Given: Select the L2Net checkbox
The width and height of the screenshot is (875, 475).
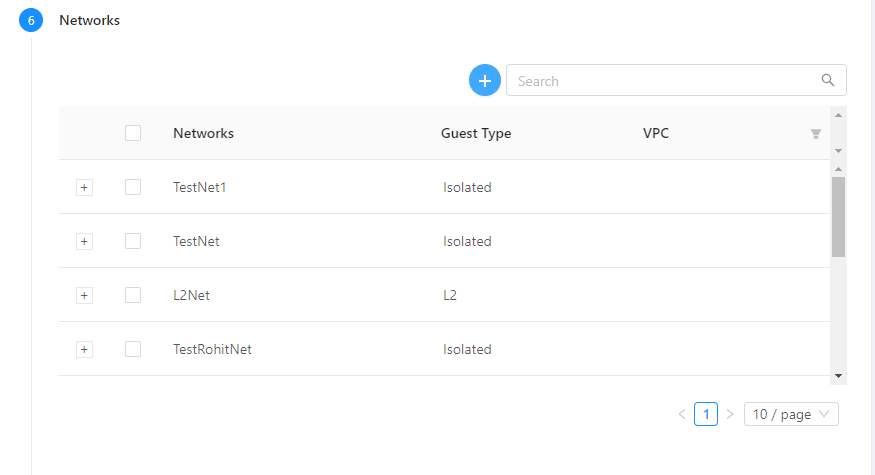Looking at the screenshot, I should pos(133,295).
